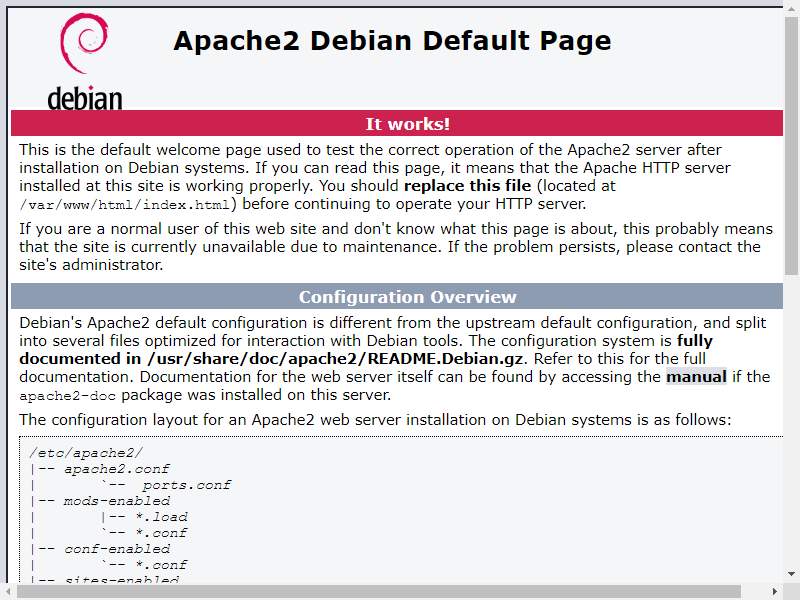Click the 'mods-enabled' tree entry
800x600 pixels.
coord(117,501)
